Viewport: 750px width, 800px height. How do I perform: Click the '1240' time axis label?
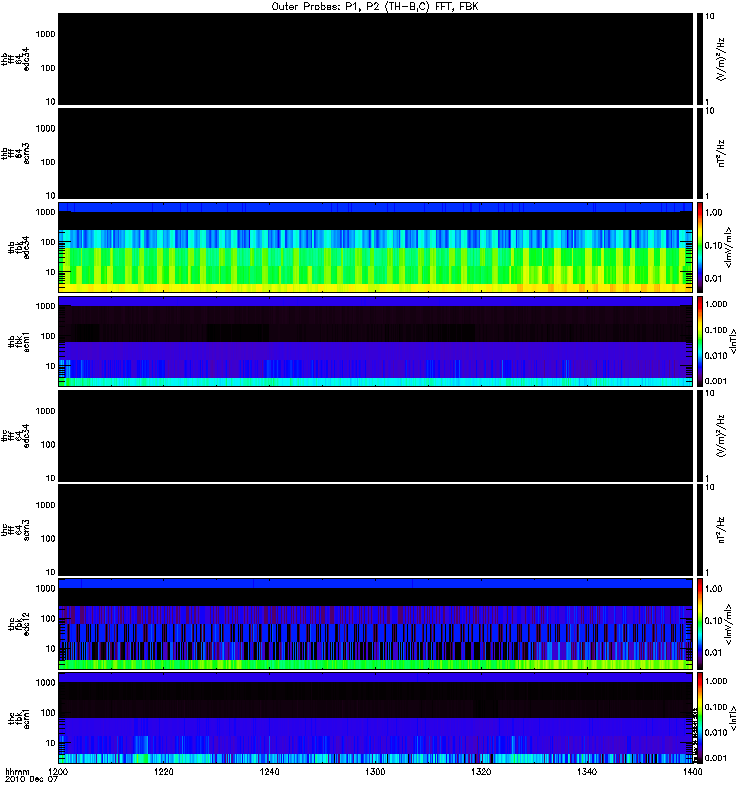(x=269, y=771)
